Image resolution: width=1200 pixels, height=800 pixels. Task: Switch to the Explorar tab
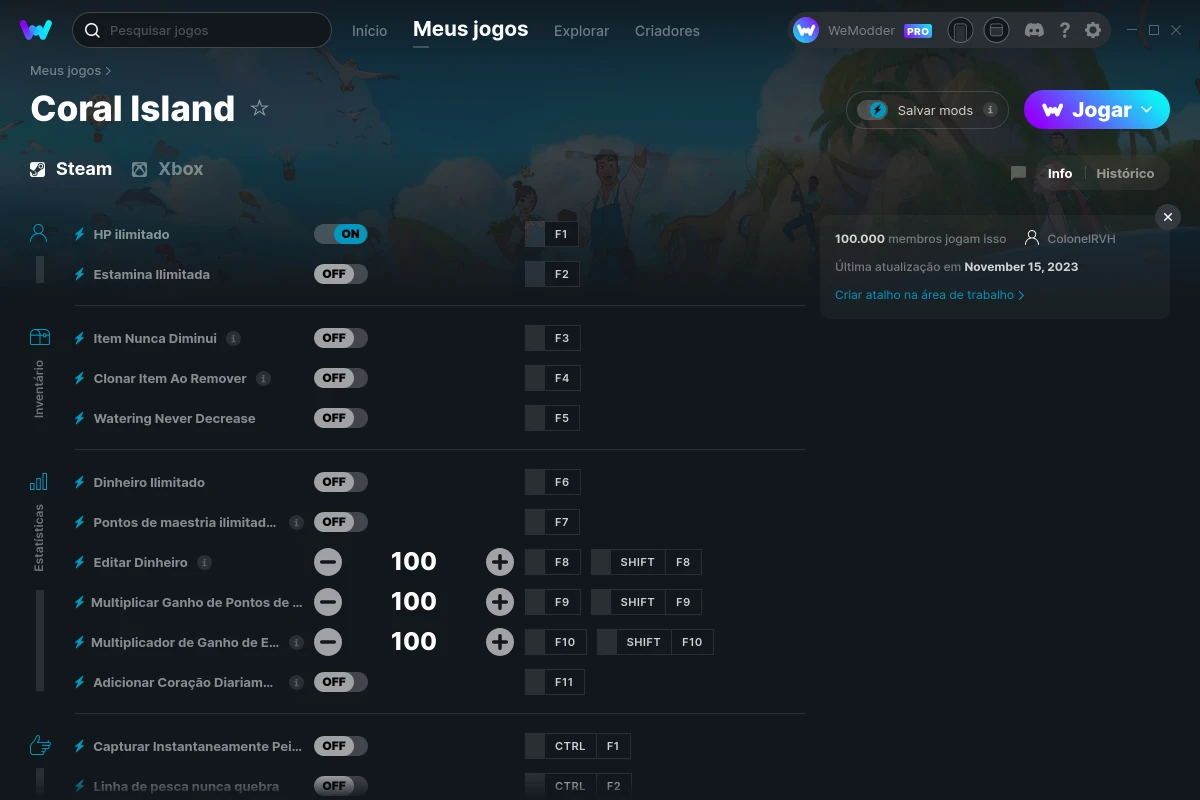[581, 31]
